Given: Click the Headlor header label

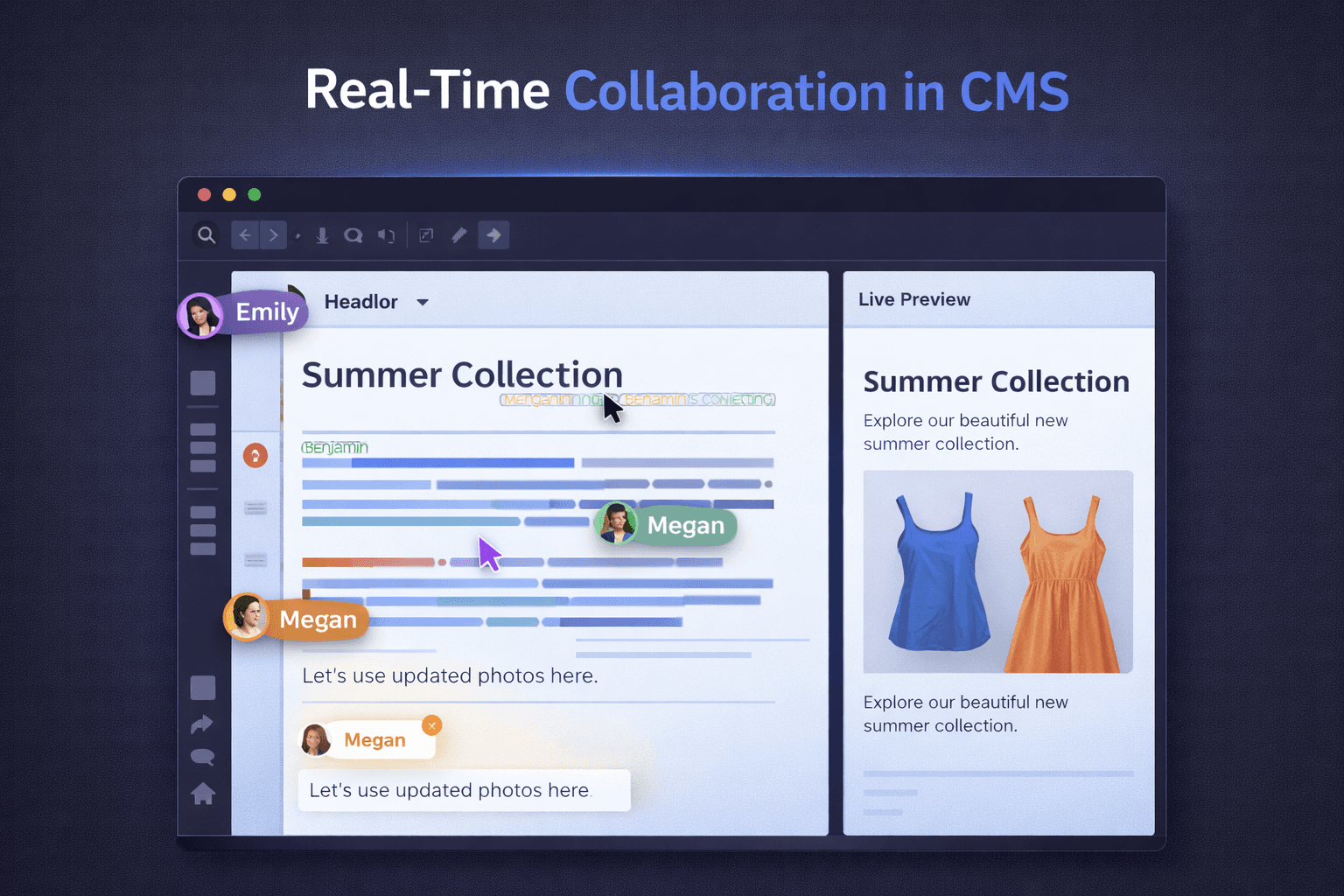Looking at the screenshot, I should click(360, 302).
